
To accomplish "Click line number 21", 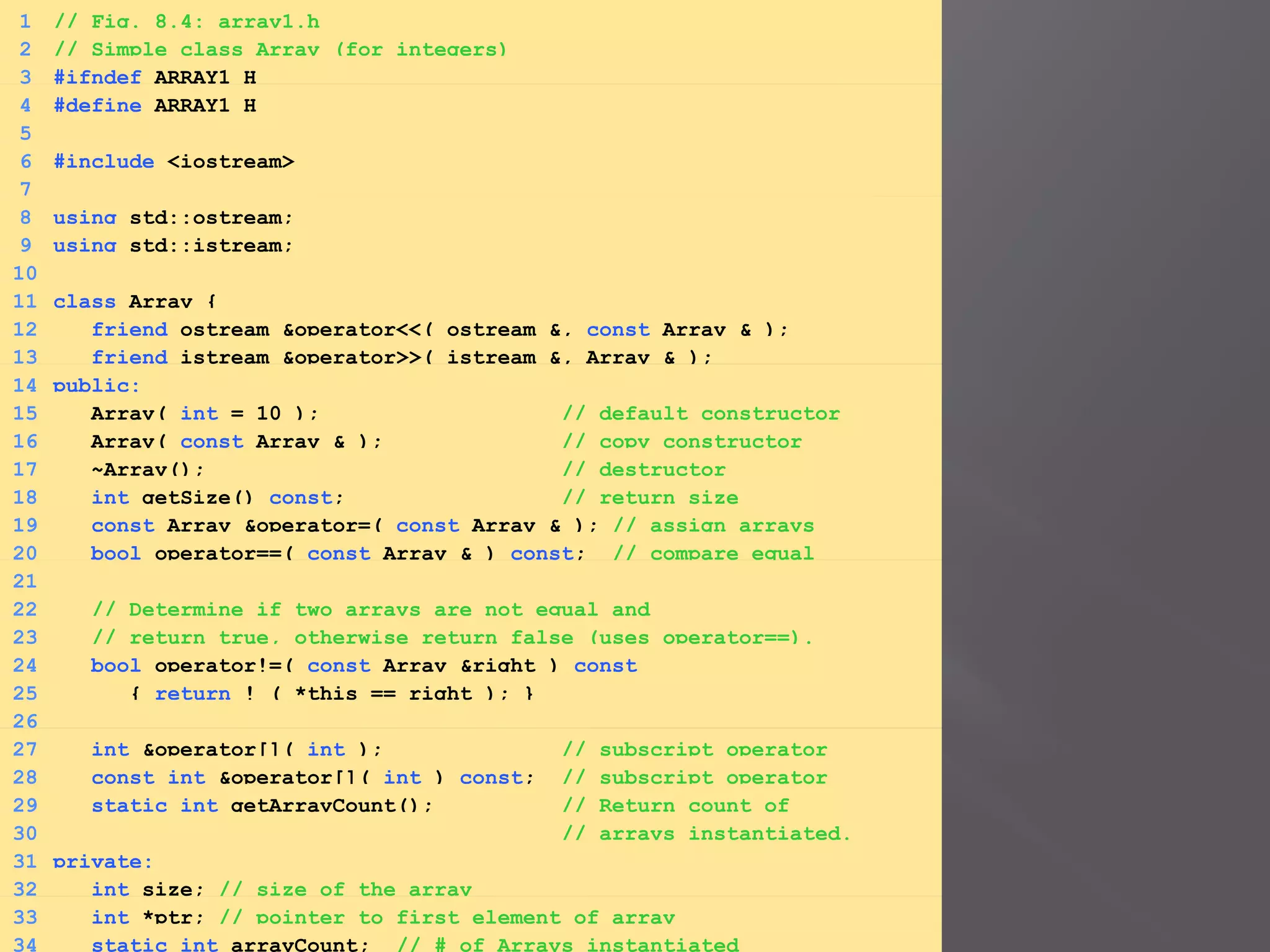I will [25, 581].
